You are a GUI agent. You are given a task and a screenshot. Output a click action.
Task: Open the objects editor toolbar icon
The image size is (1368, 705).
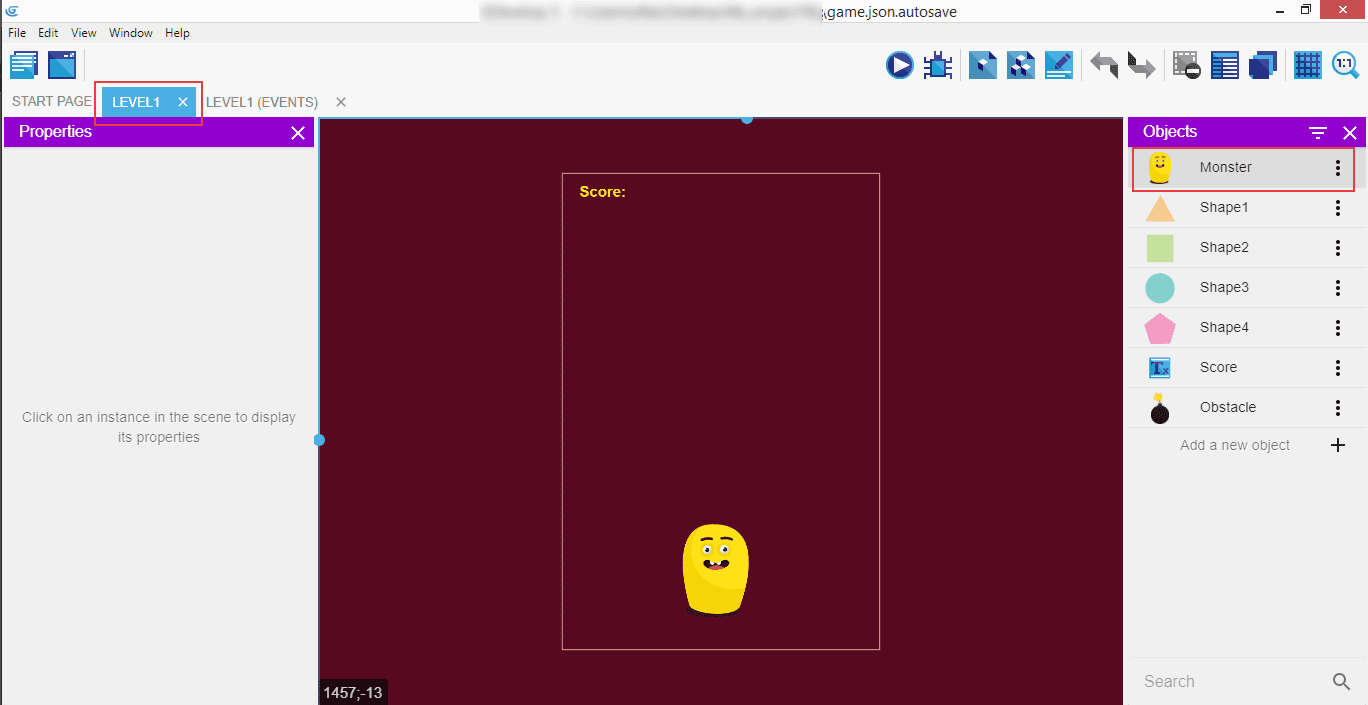click(x=983, y=66)
